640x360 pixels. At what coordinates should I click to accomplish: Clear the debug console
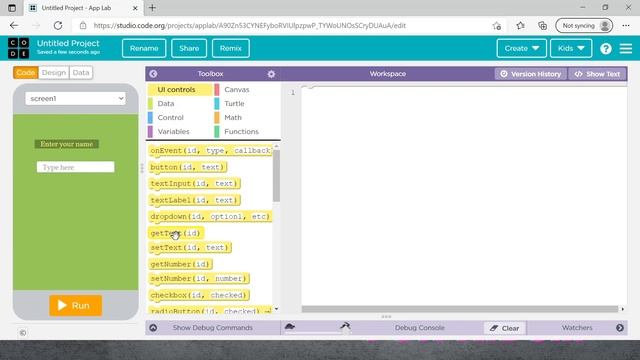pos(505,328)
